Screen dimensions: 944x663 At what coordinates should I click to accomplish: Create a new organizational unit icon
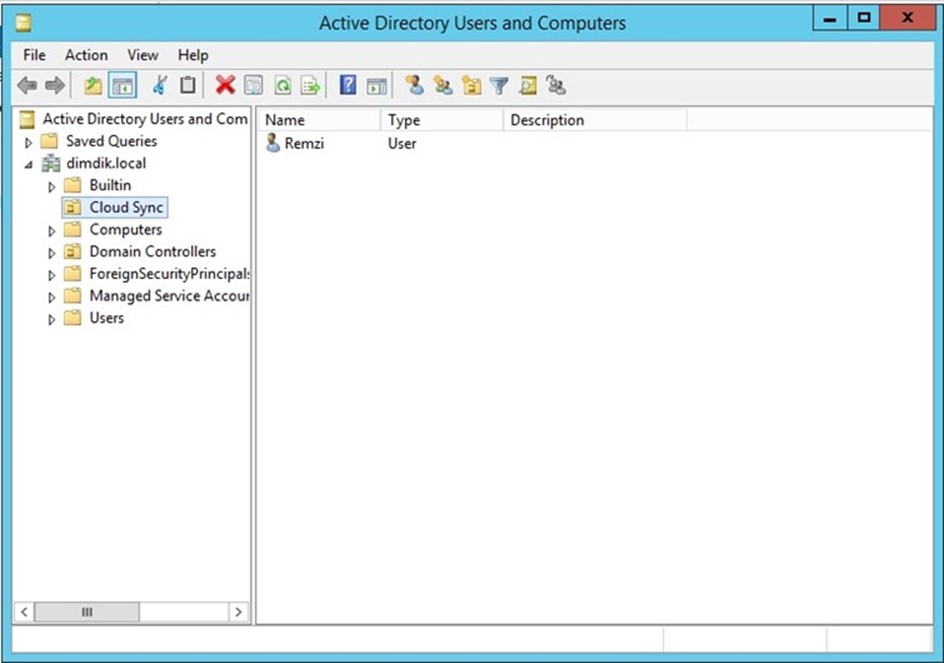471,86
